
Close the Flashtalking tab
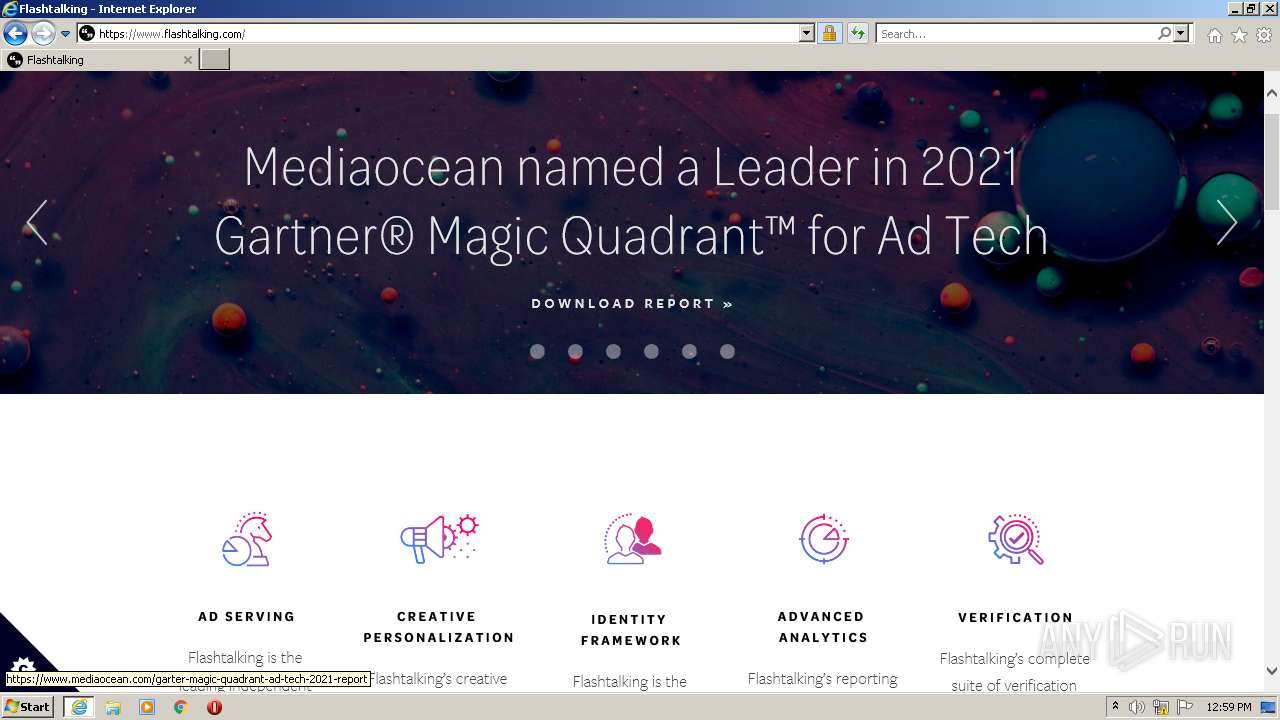coord(187,60)
